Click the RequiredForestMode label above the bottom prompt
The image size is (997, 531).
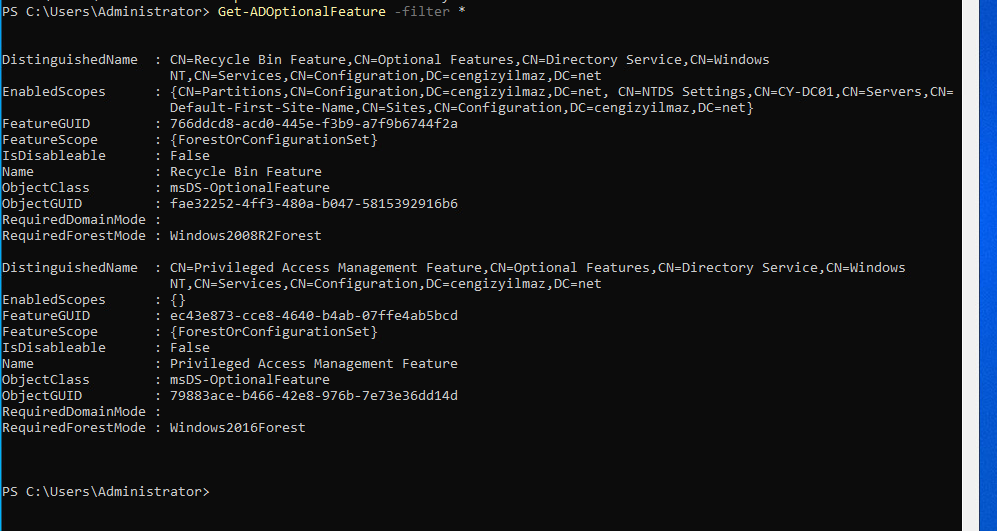point(74,428)
